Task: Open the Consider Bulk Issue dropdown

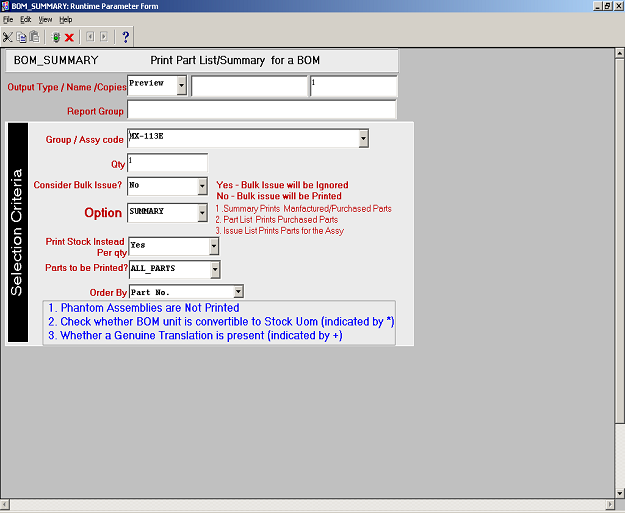Action: click(202, 185)
